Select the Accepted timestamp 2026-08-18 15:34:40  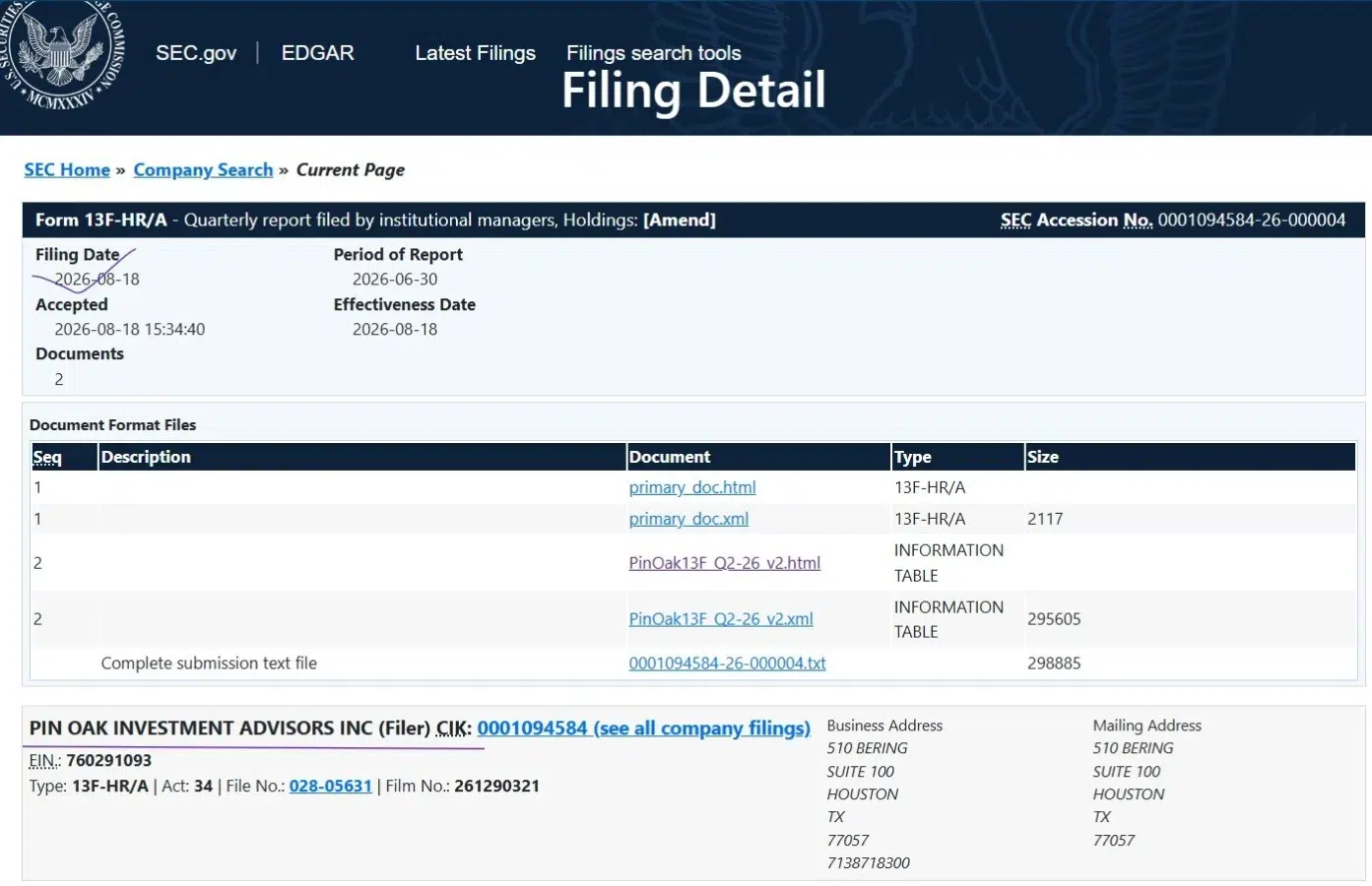(130, 329)
